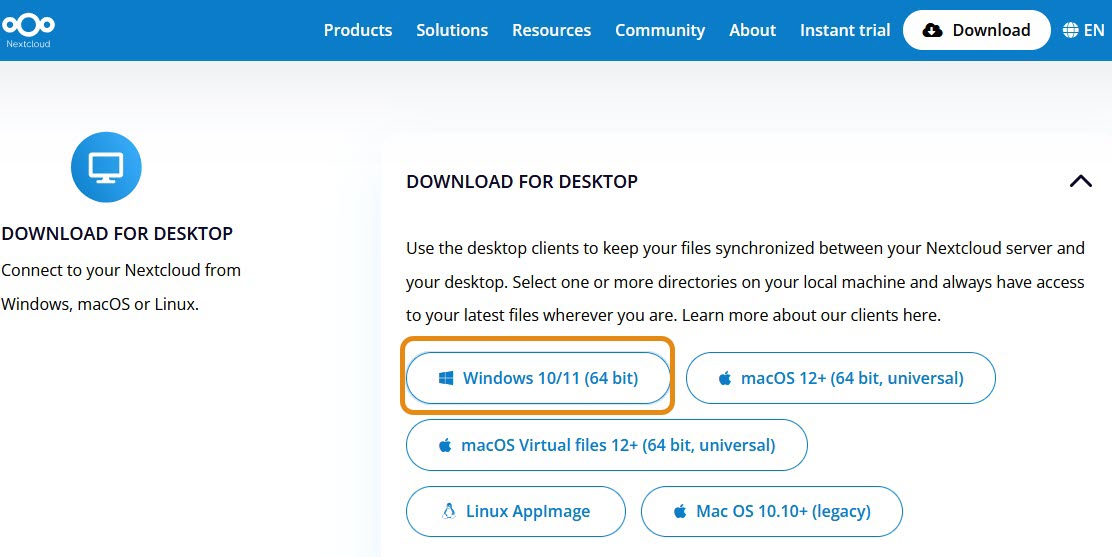Open the Solutions menu
The image size is (1112, 557).
[452, 30]
